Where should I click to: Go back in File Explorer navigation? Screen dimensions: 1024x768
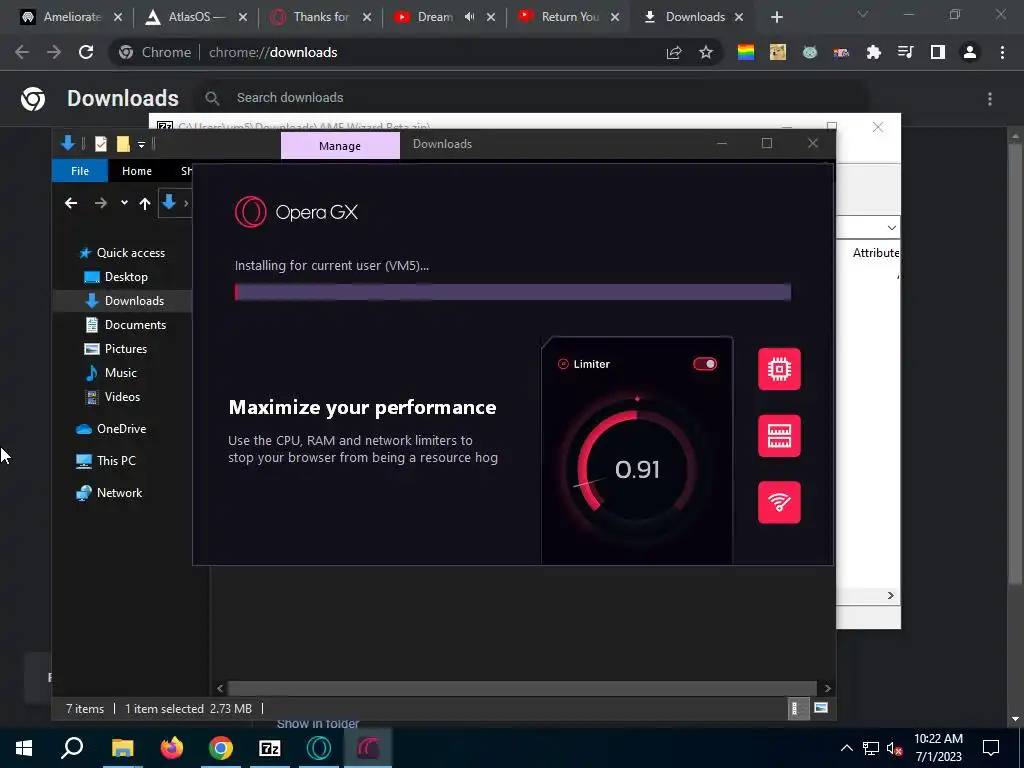click(x=71, y=204)
